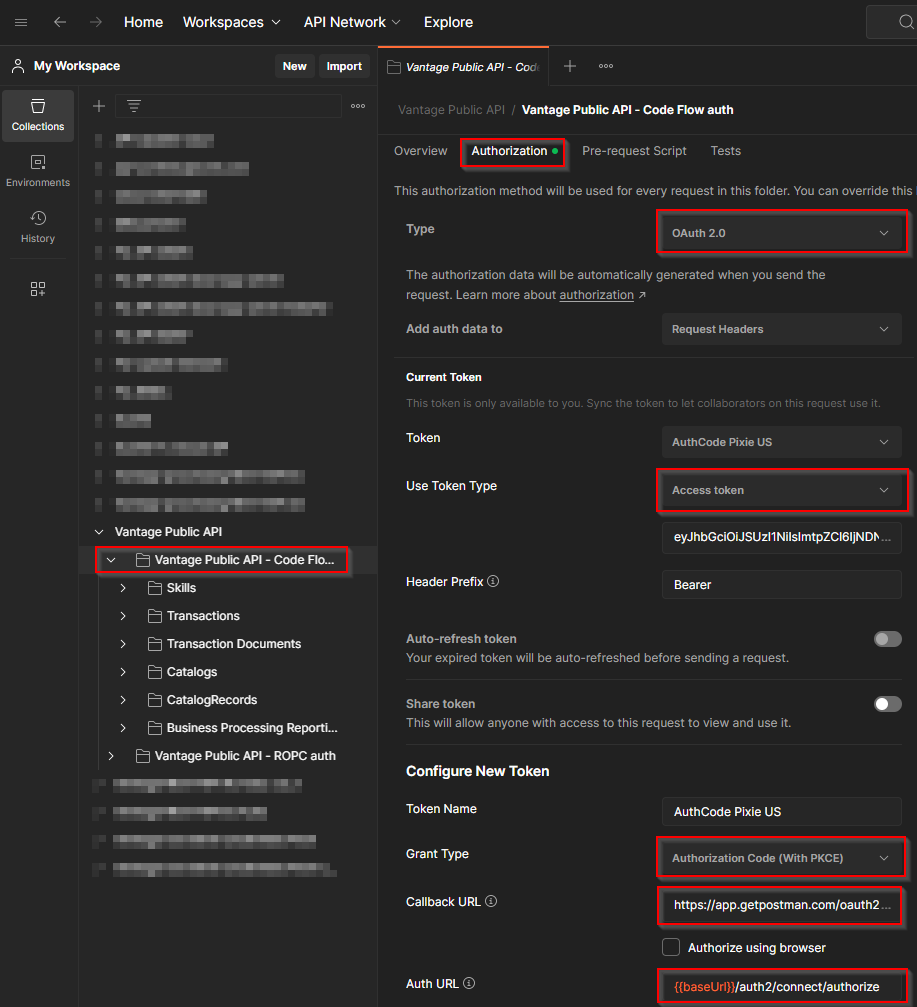Open collections panel three-dot options
This screenshot has width=917, height=1007.
pos(358,106)
